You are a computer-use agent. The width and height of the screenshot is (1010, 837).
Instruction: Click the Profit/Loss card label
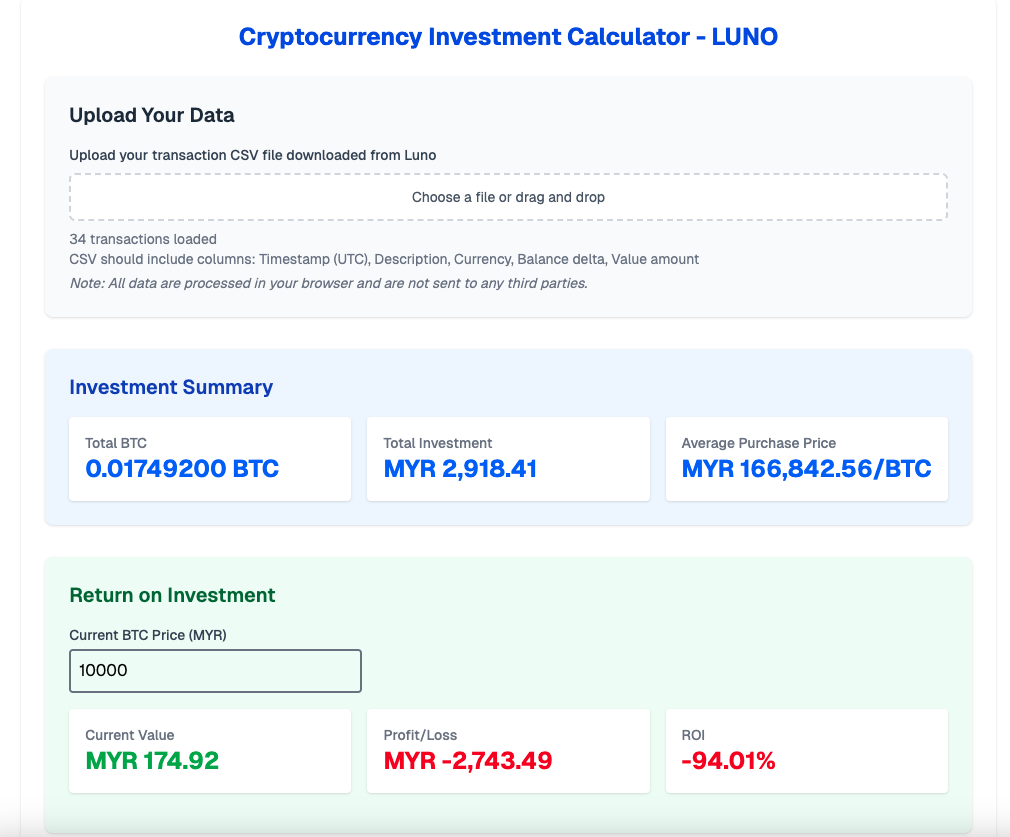421,735
